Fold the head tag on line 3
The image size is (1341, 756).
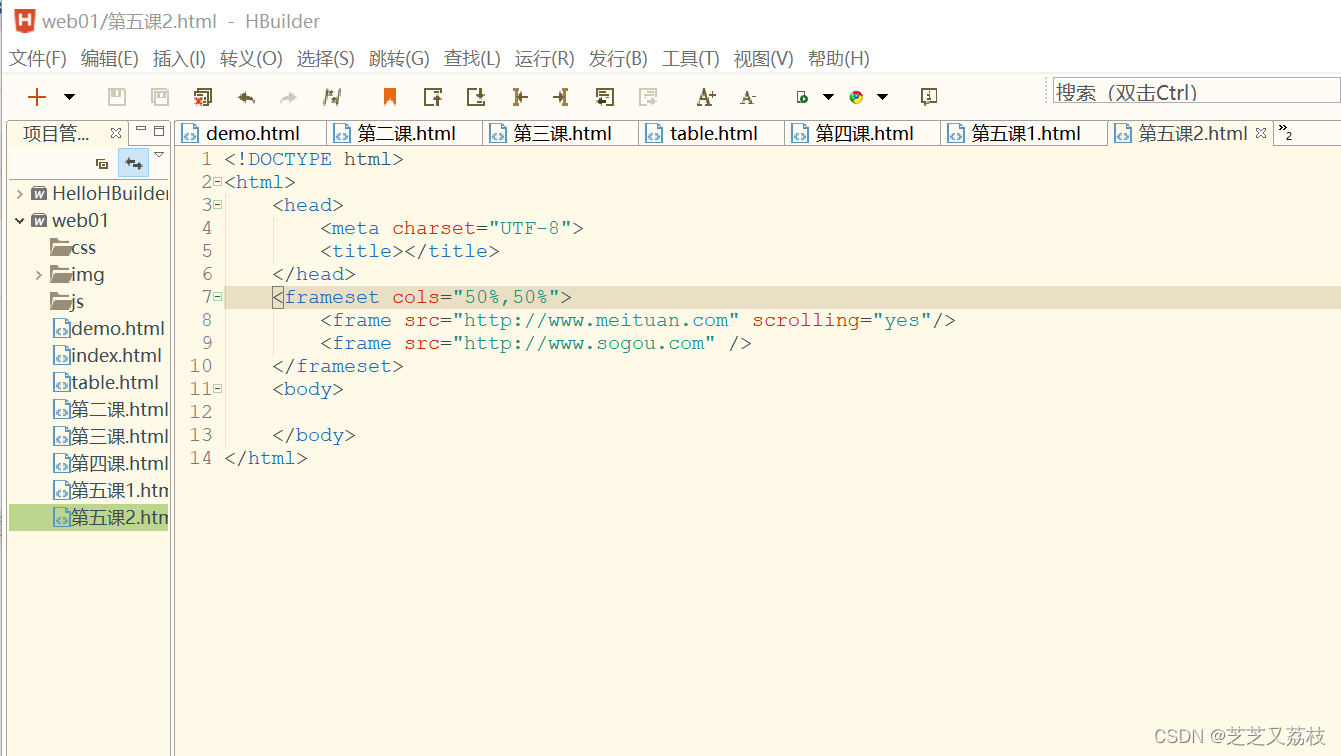pos(217,205)
